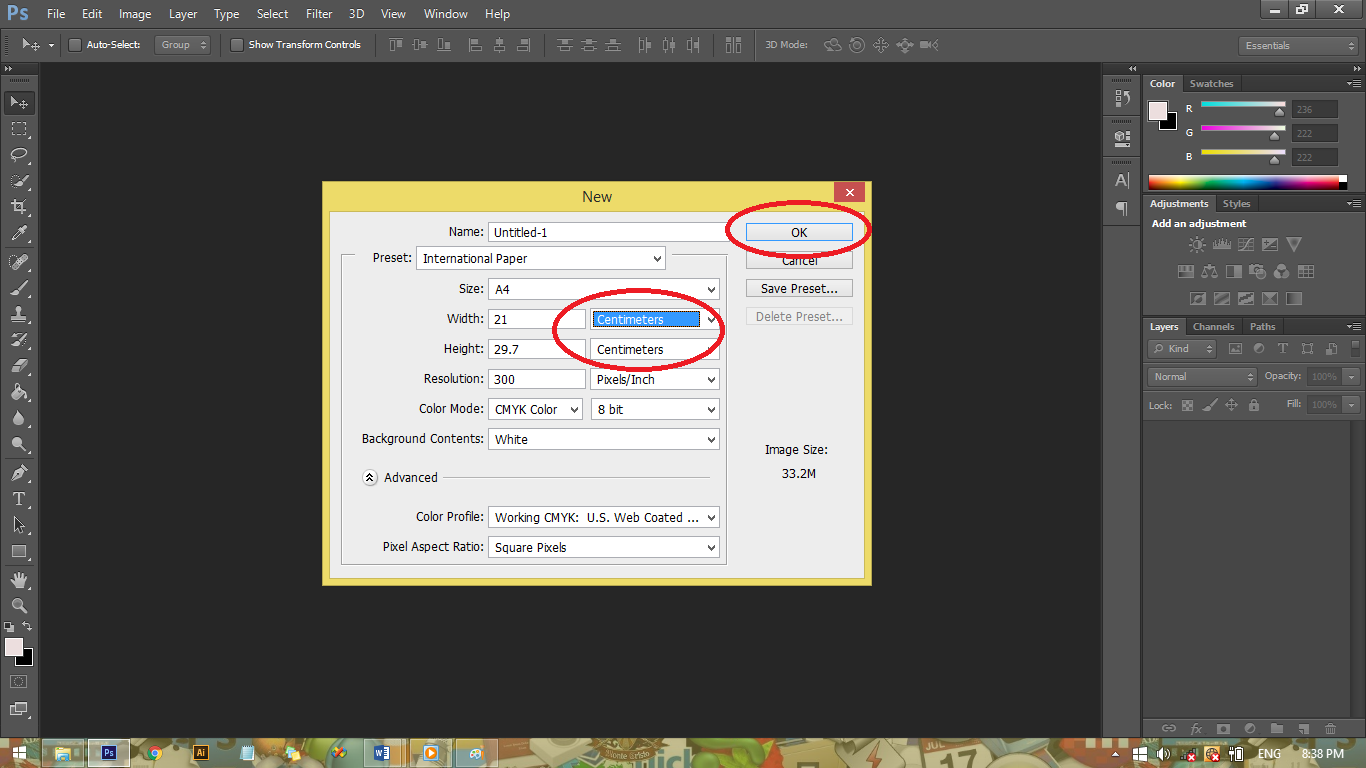Switch to the Styles tab

(x=1237, y=204)
